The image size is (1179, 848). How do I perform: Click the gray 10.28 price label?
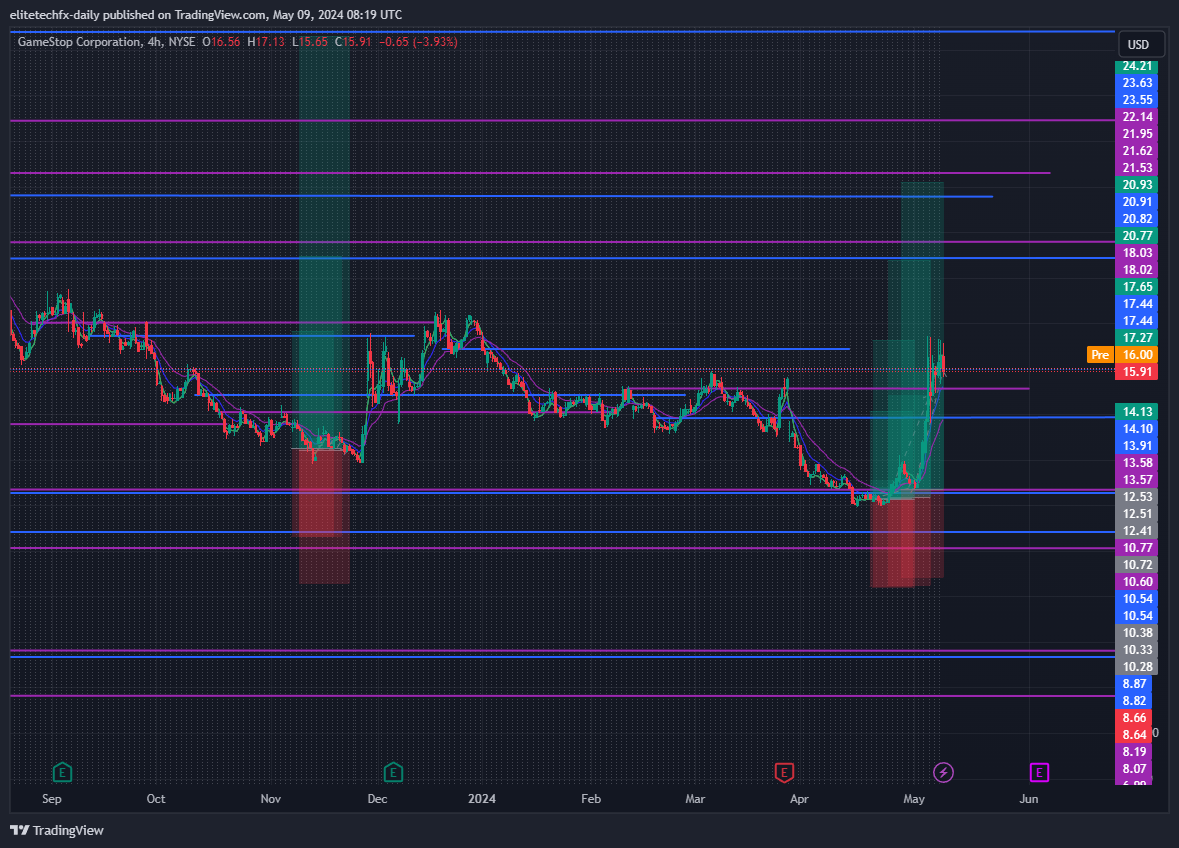pyautogui.click(x=1137, y=666)
